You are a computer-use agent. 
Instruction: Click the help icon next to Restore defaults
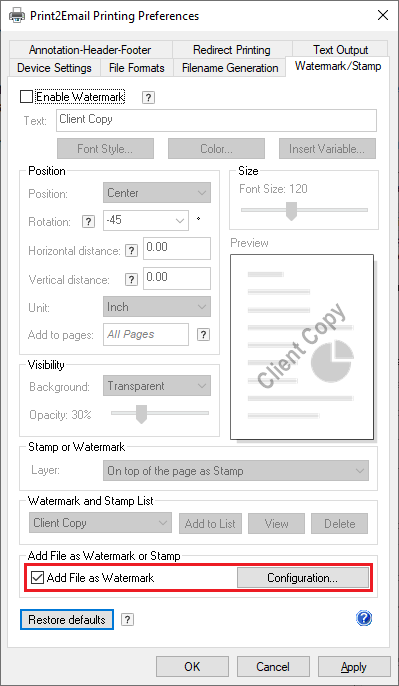(x=127, y=620)
